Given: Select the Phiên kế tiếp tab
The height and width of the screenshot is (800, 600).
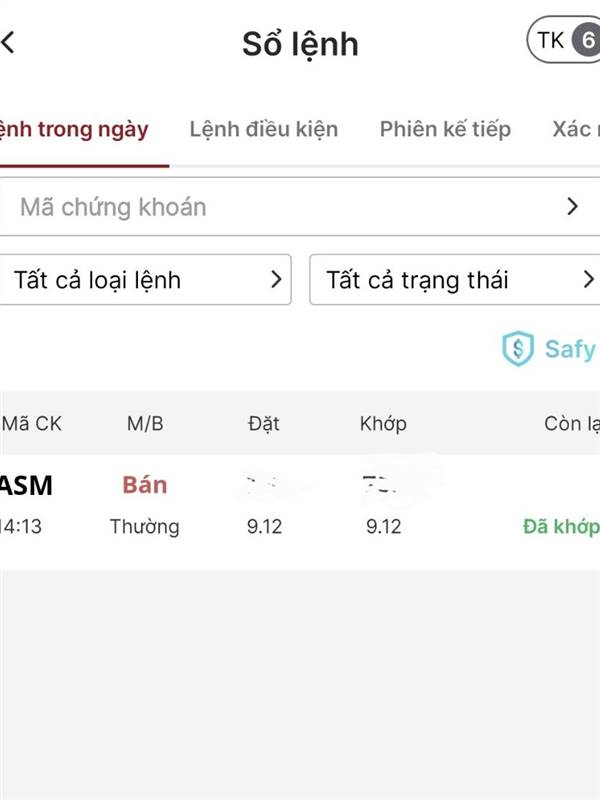Looking at the screenshot, I should coord(445,129).
